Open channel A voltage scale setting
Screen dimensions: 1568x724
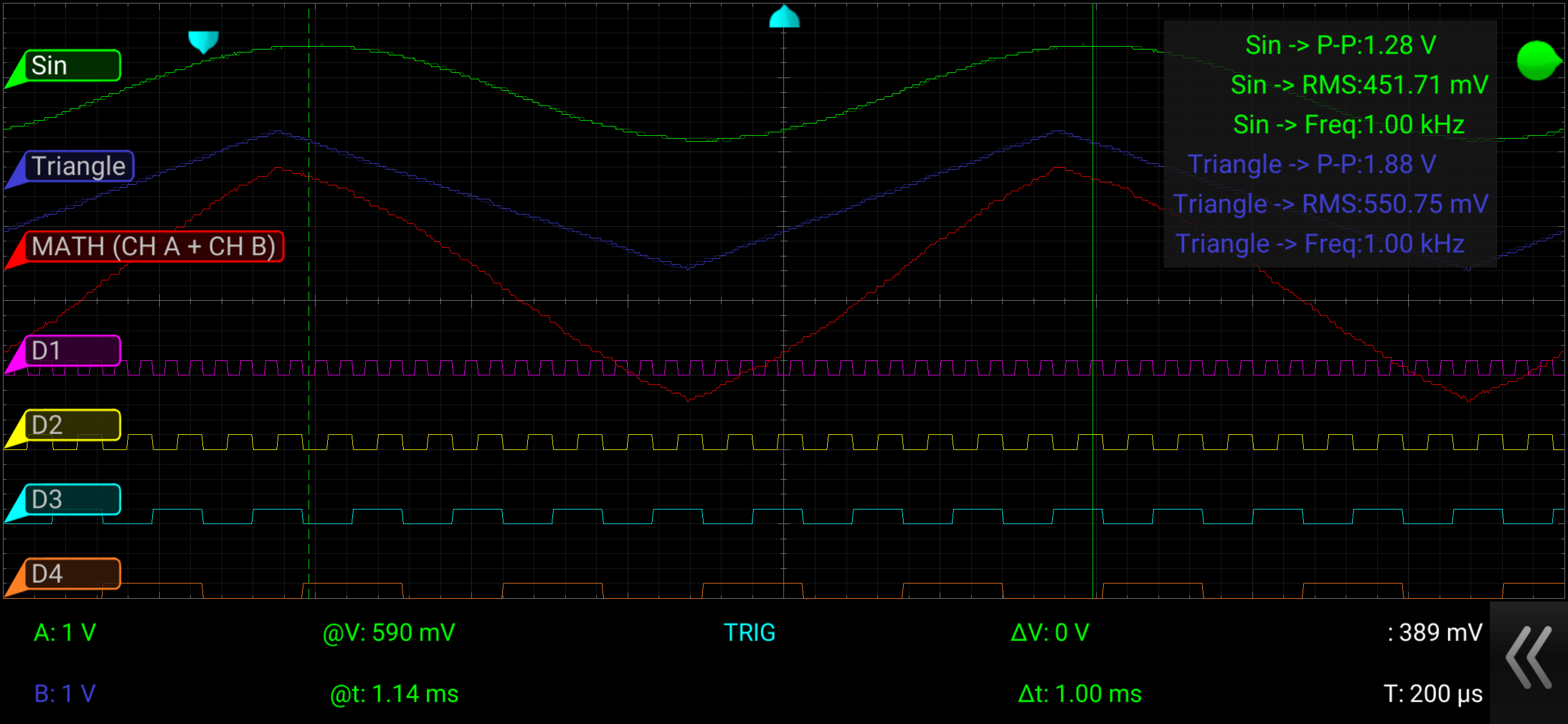[65, 632]
